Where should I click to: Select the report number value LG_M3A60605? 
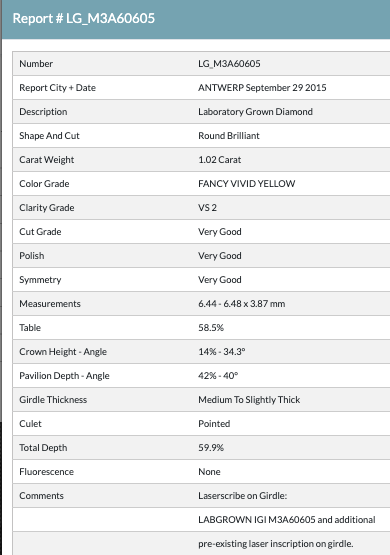229,64
